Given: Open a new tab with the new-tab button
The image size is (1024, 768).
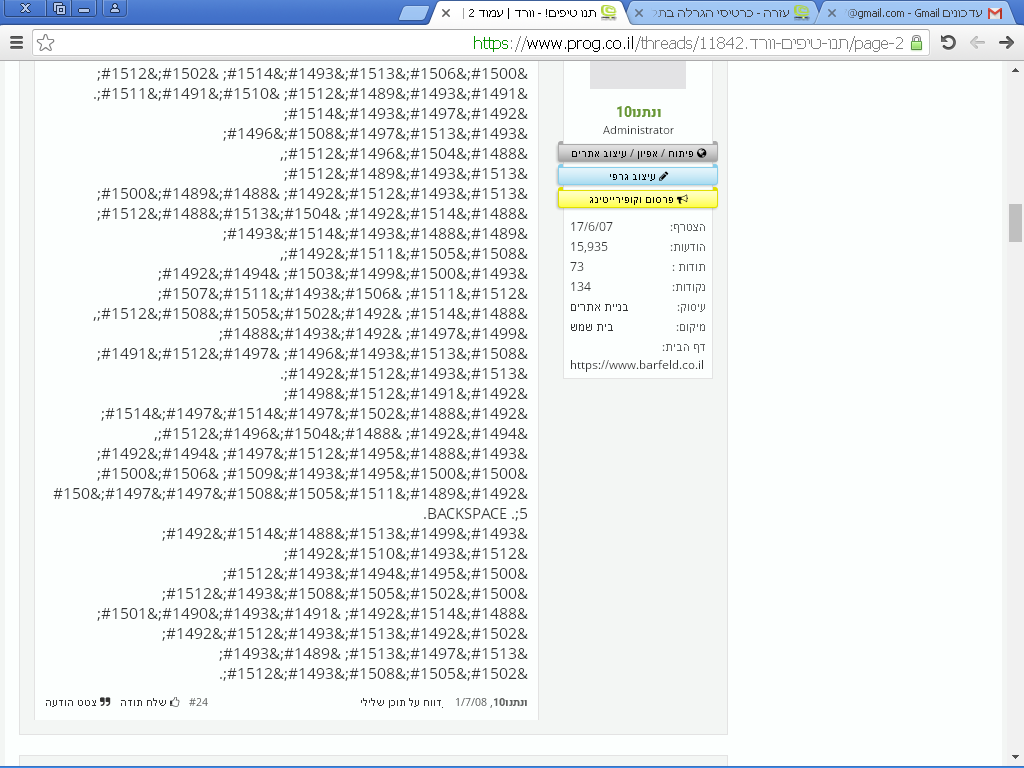Looking at the screenshot, I should [x=413, y=12].
